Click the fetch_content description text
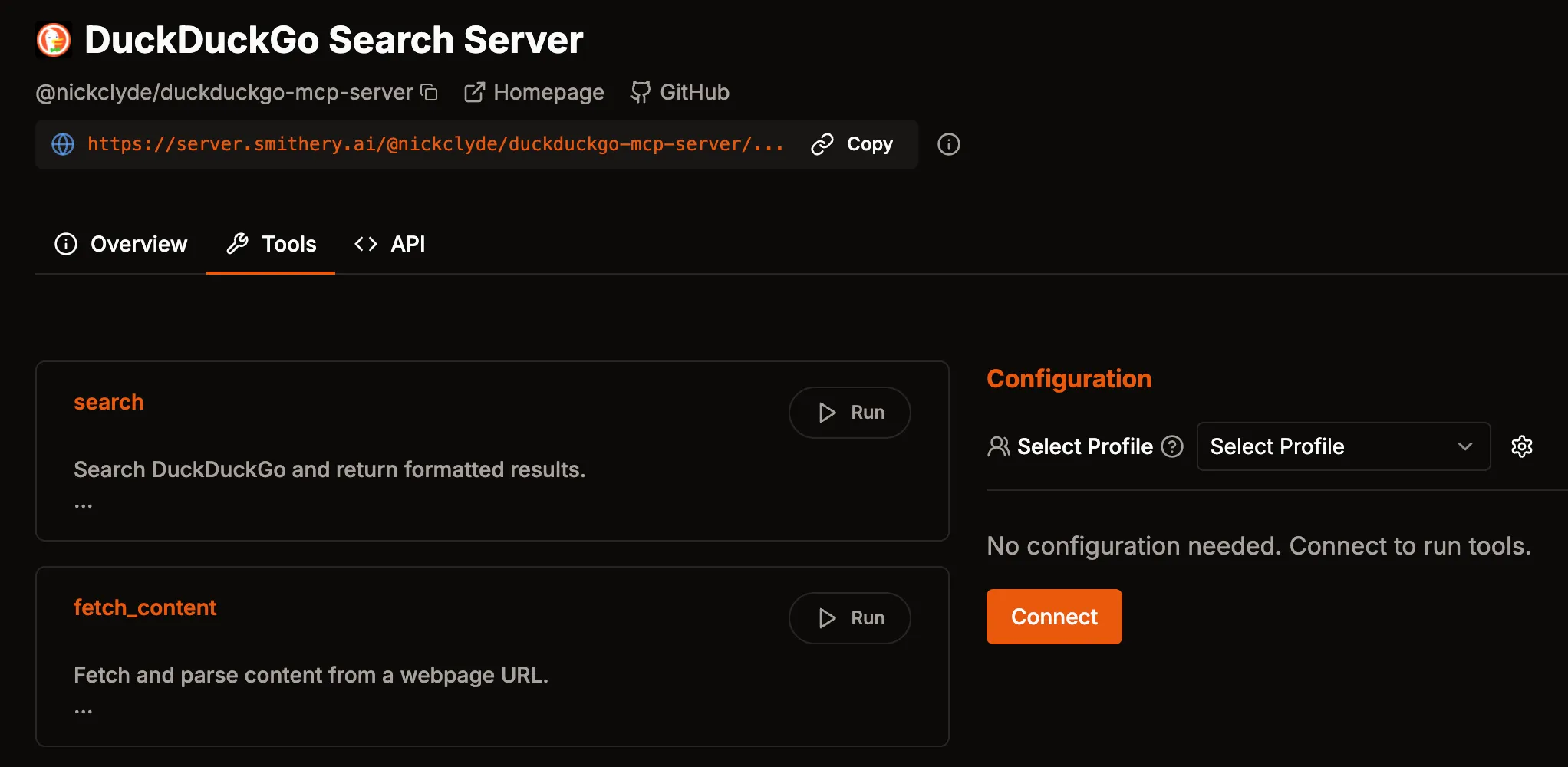 click(311, 675)
